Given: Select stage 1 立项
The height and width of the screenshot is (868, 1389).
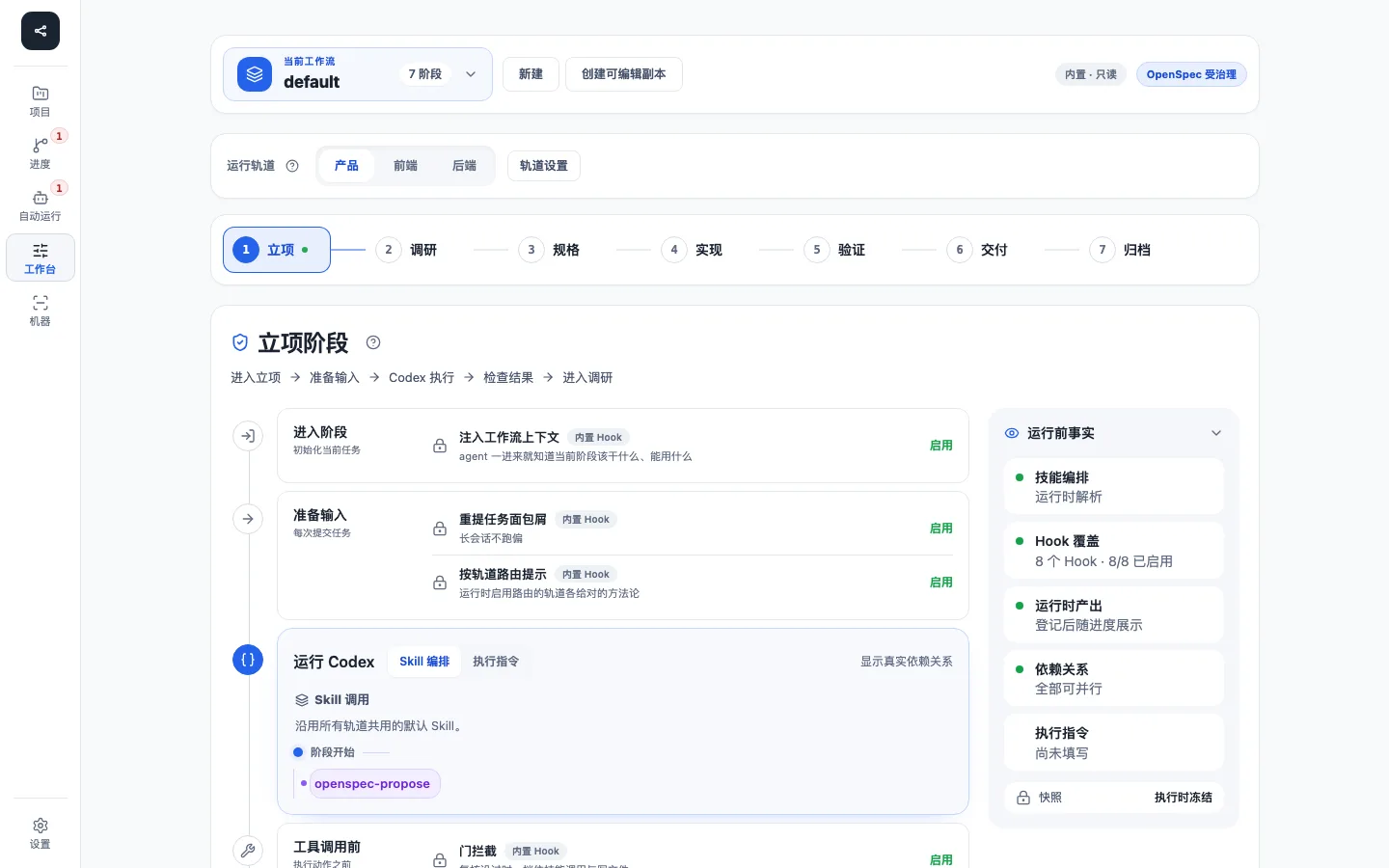Looking at the screenshot, I should coord(277,250).
